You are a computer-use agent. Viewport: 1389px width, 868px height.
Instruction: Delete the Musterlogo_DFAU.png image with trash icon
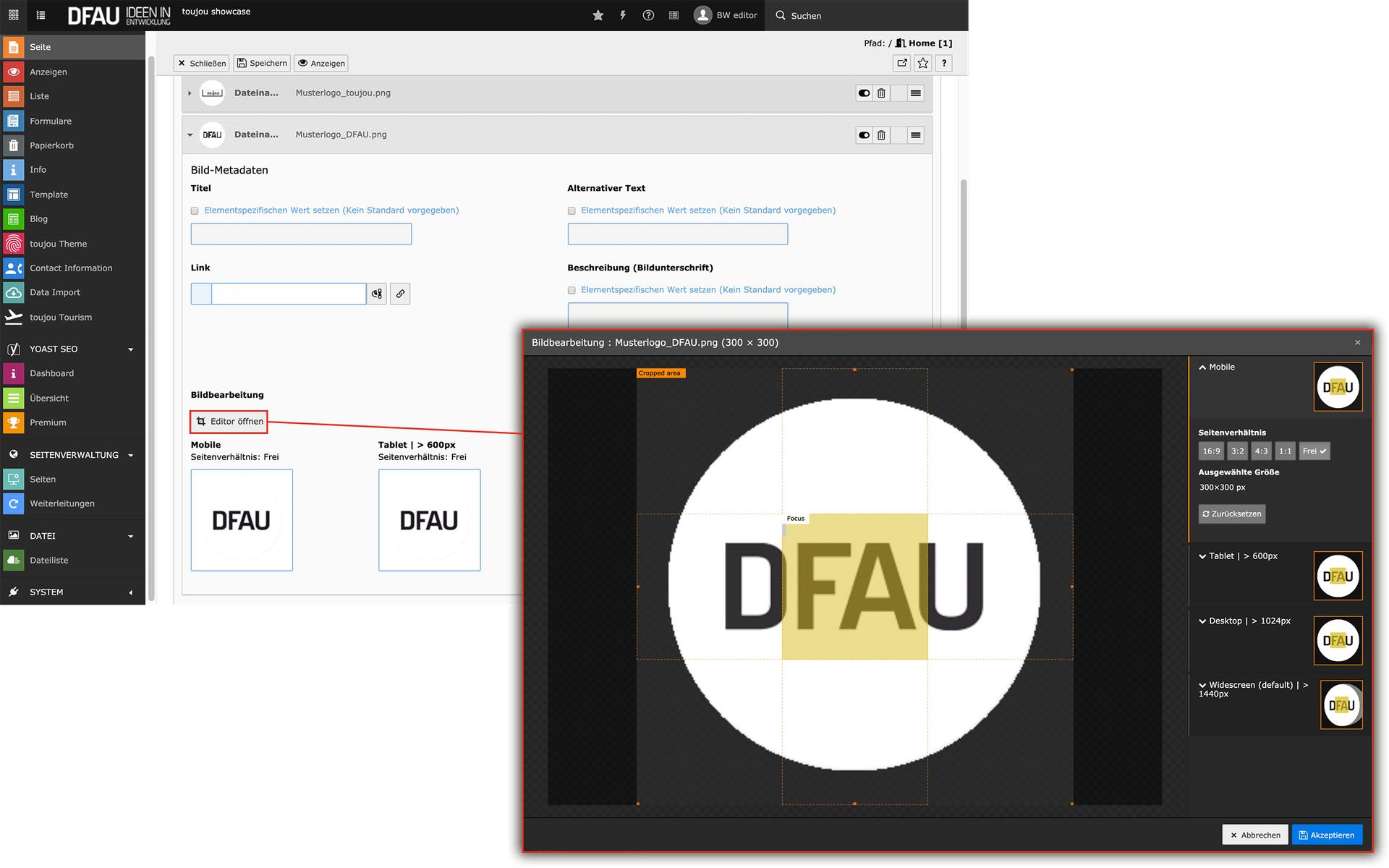881,135
